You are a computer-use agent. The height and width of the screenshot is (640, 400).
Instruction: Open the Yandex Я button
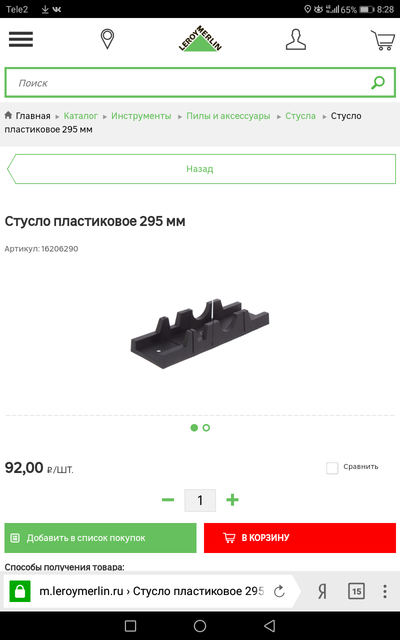click(322, 591)
